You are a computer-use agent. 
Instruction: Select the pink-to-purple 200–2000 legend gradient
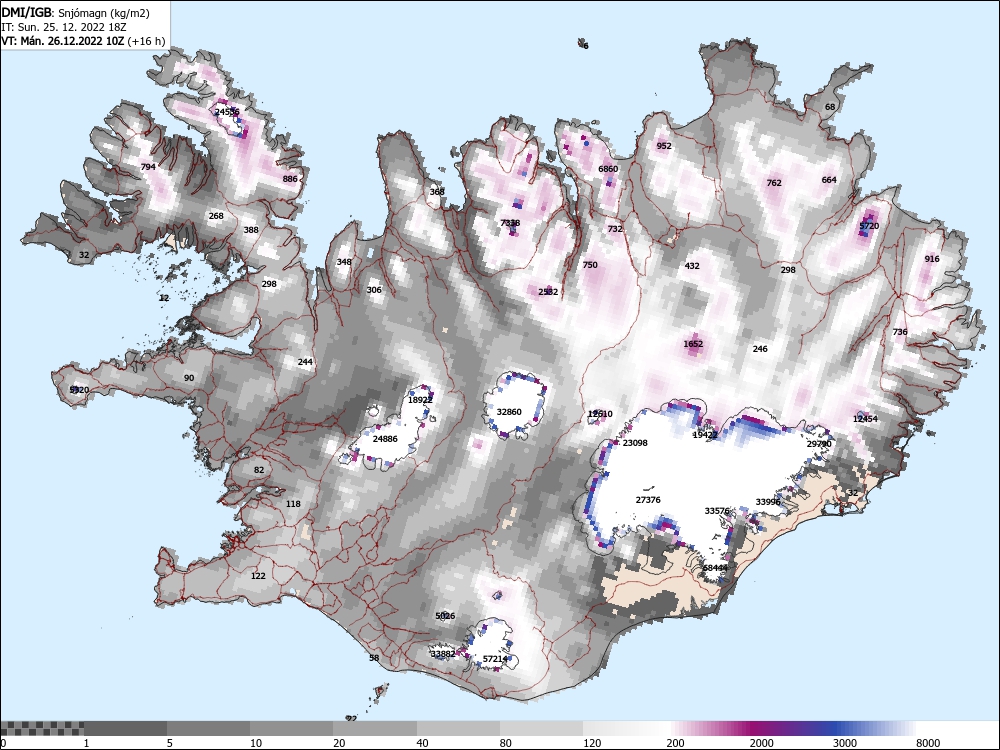pyautogui.click(x=708, y=728)
